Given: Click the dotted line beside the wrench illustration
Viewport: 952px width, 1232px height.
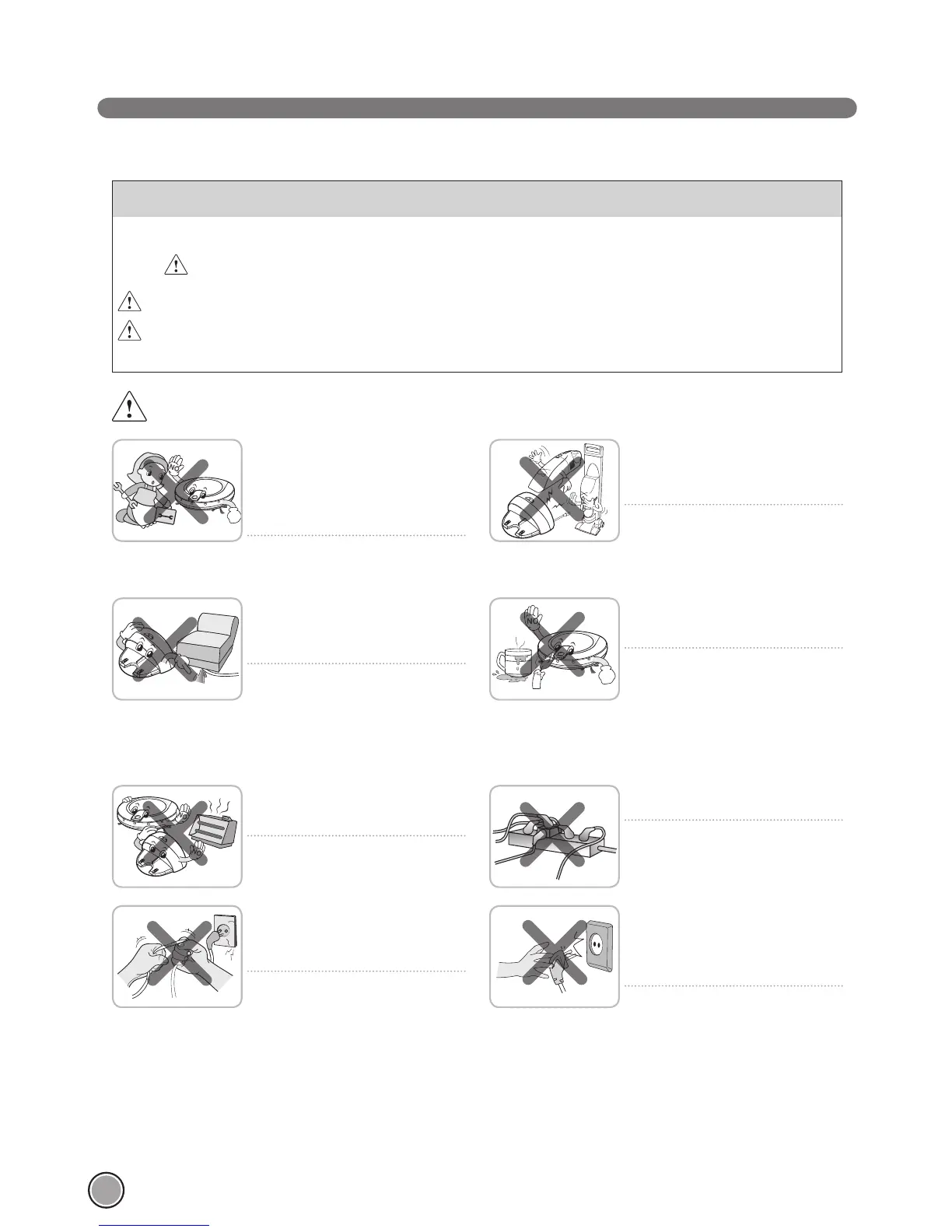Looking at the screenshot, I should pyautogui.click(x=356, y=536).
